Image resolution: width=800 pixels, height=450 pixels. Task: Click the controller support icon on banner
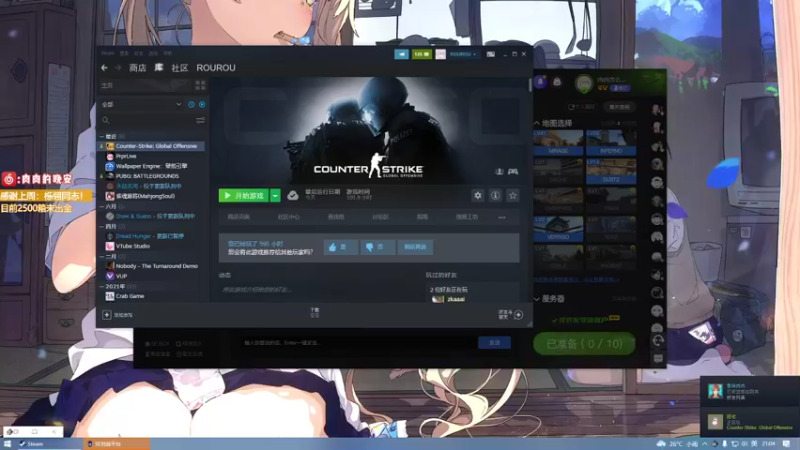pos(513,171)
